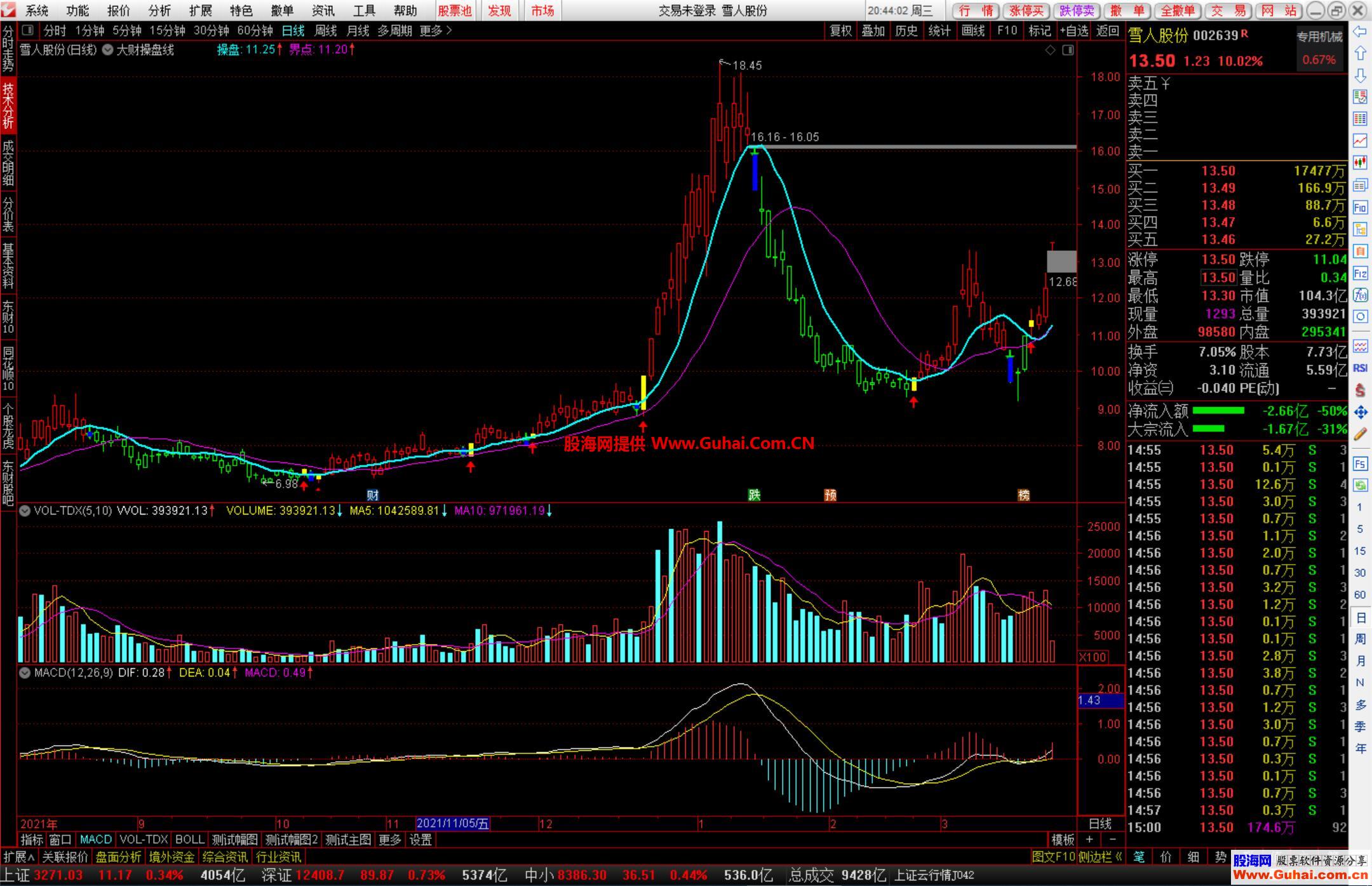Switch to the 周线 period tab

pyautogui.click(x=325, y=30)
